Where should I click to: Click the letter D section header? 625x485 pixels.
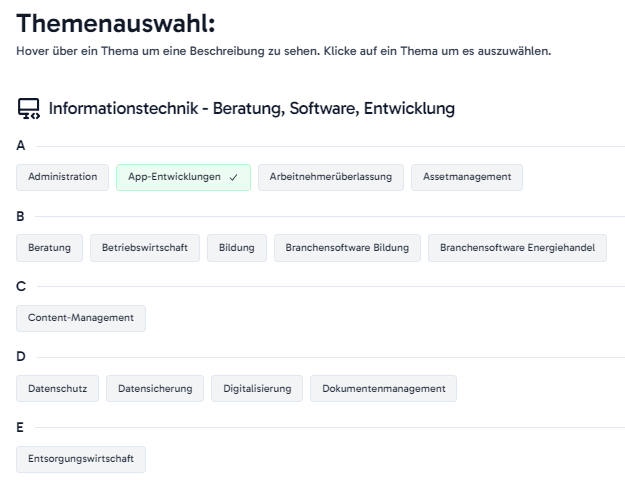pyautogui.click(x=21, y=356)
